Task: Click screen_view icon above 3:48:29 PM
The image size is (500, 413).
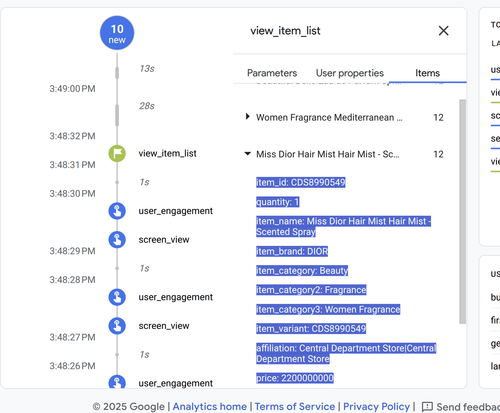Action: tap(117, 240)
